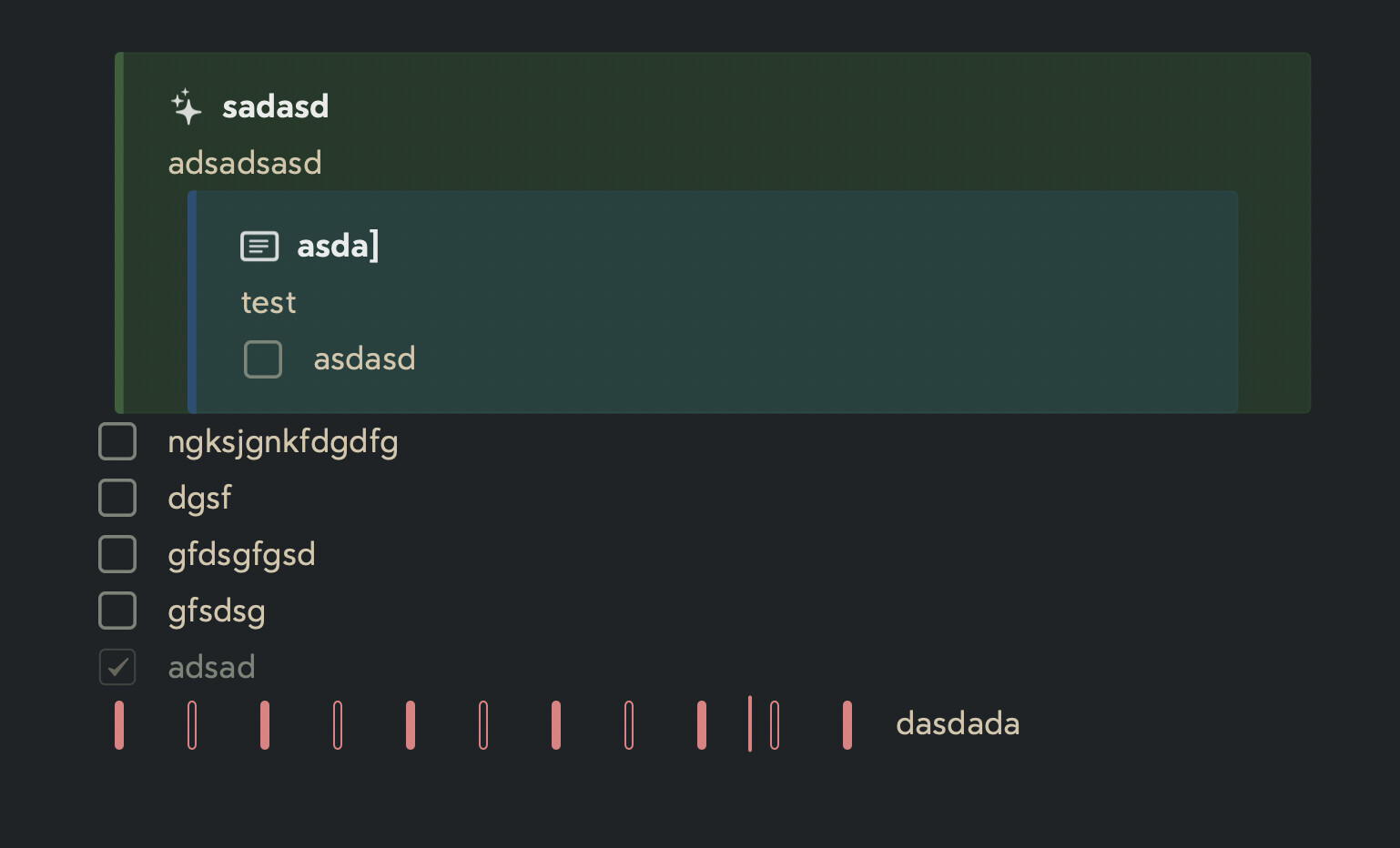The image size is (1400, 848).
Task: Check the "asdasd" checkbox in nested callout
Action: click(x=263, y=359)
